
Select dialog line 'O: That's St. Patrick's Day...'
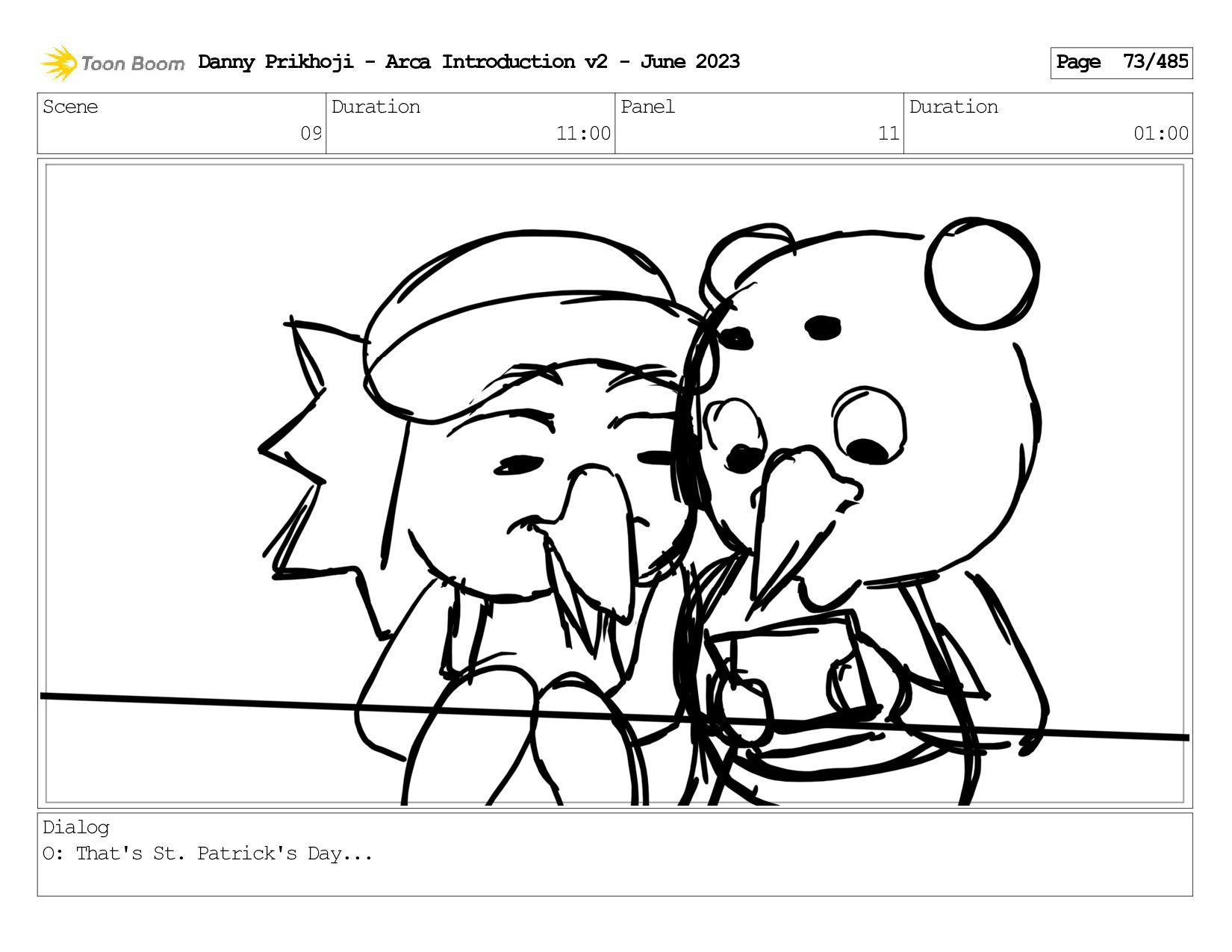click(x=208, y=853)
